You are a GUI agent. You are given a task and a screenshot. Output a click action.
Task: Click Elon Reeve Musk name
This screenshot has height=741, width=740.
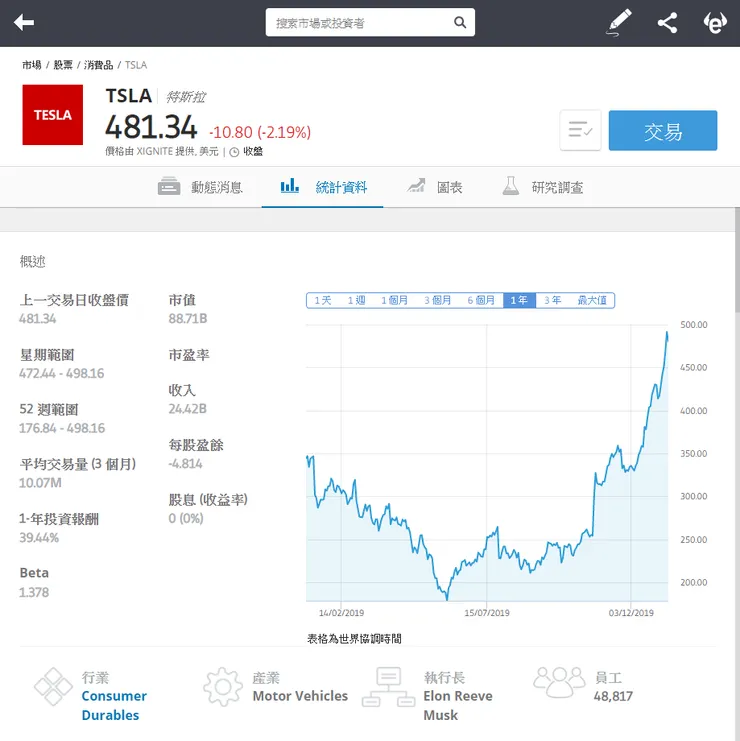(457, 706)
